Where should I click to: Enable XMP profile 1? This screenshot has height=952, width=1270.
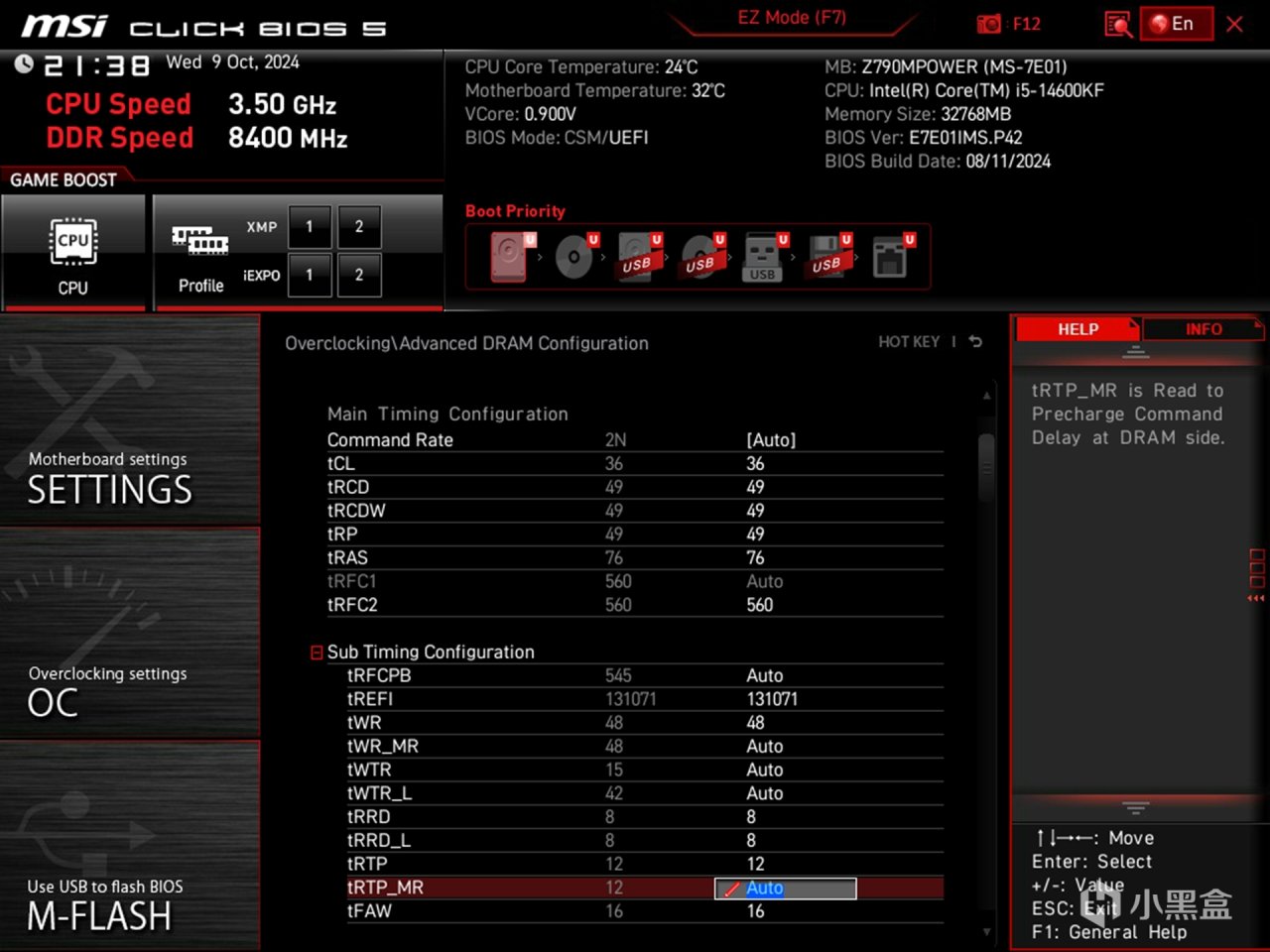coord(310,227)
